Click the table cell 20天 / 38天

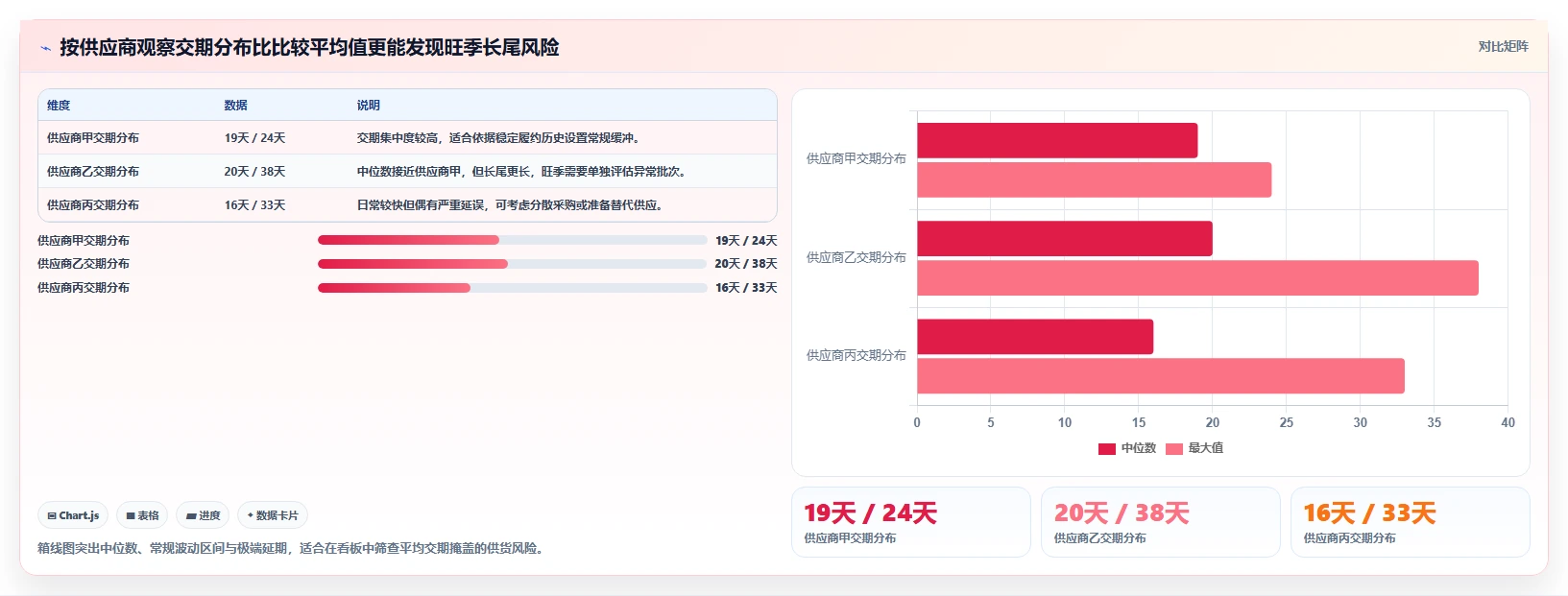click(x=254, y=172)
